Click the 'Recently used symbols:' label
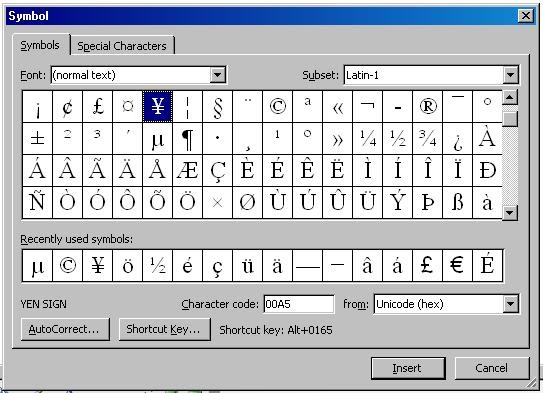The width and height of the screenshot is (543, 393). coord(77,239)
